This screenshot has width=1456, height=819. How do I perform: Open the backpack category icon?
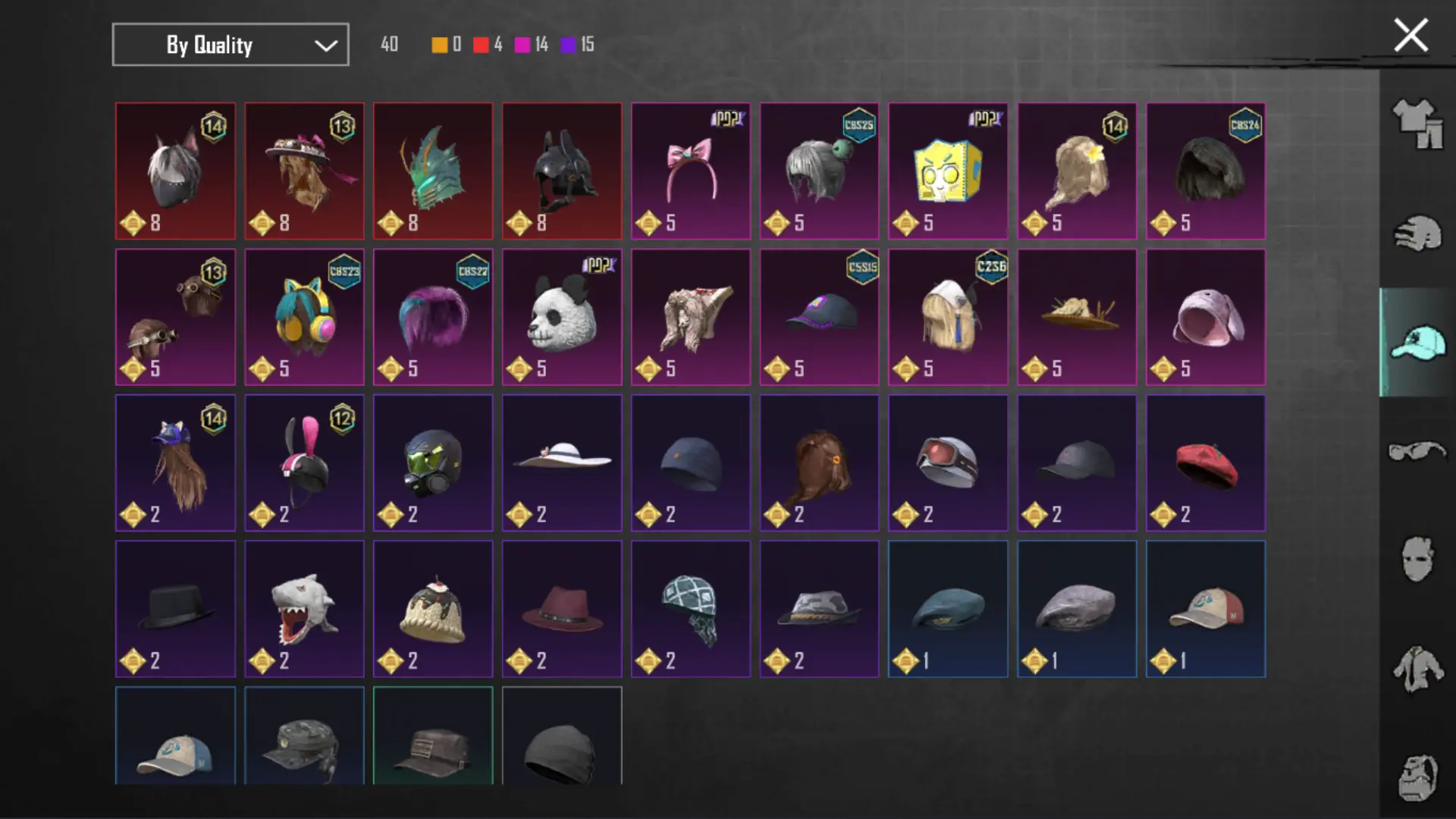tap(1417, 777)
